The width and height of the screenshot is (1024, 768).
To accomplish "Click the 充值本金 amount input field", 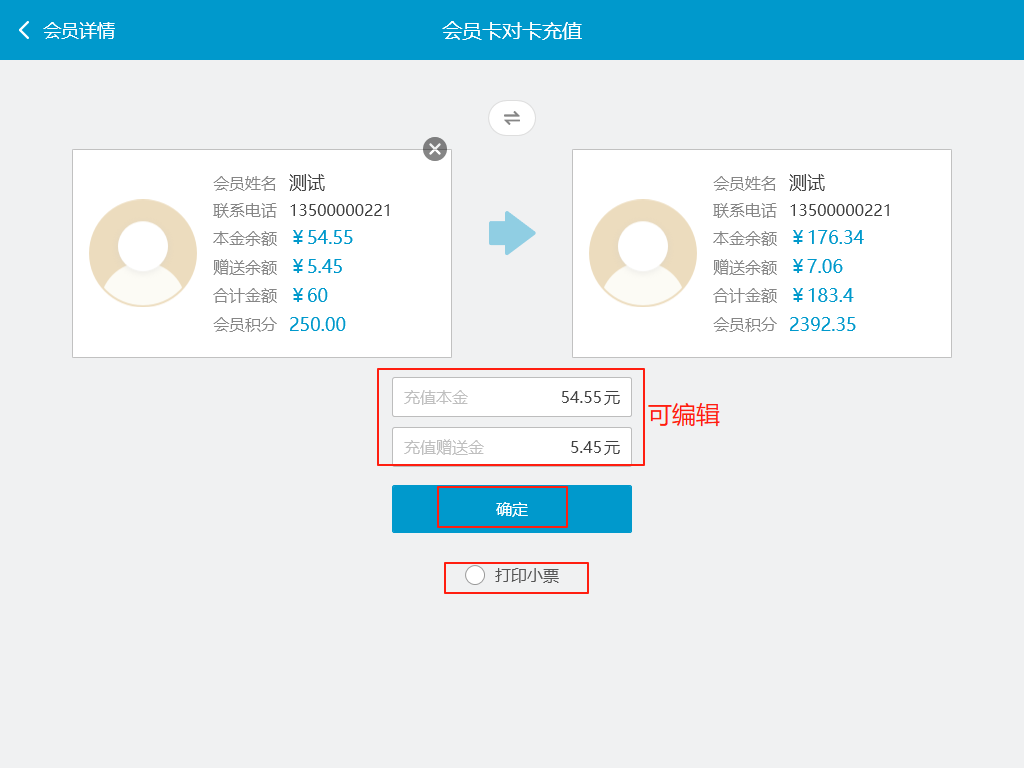I will (x=511, y=397).
